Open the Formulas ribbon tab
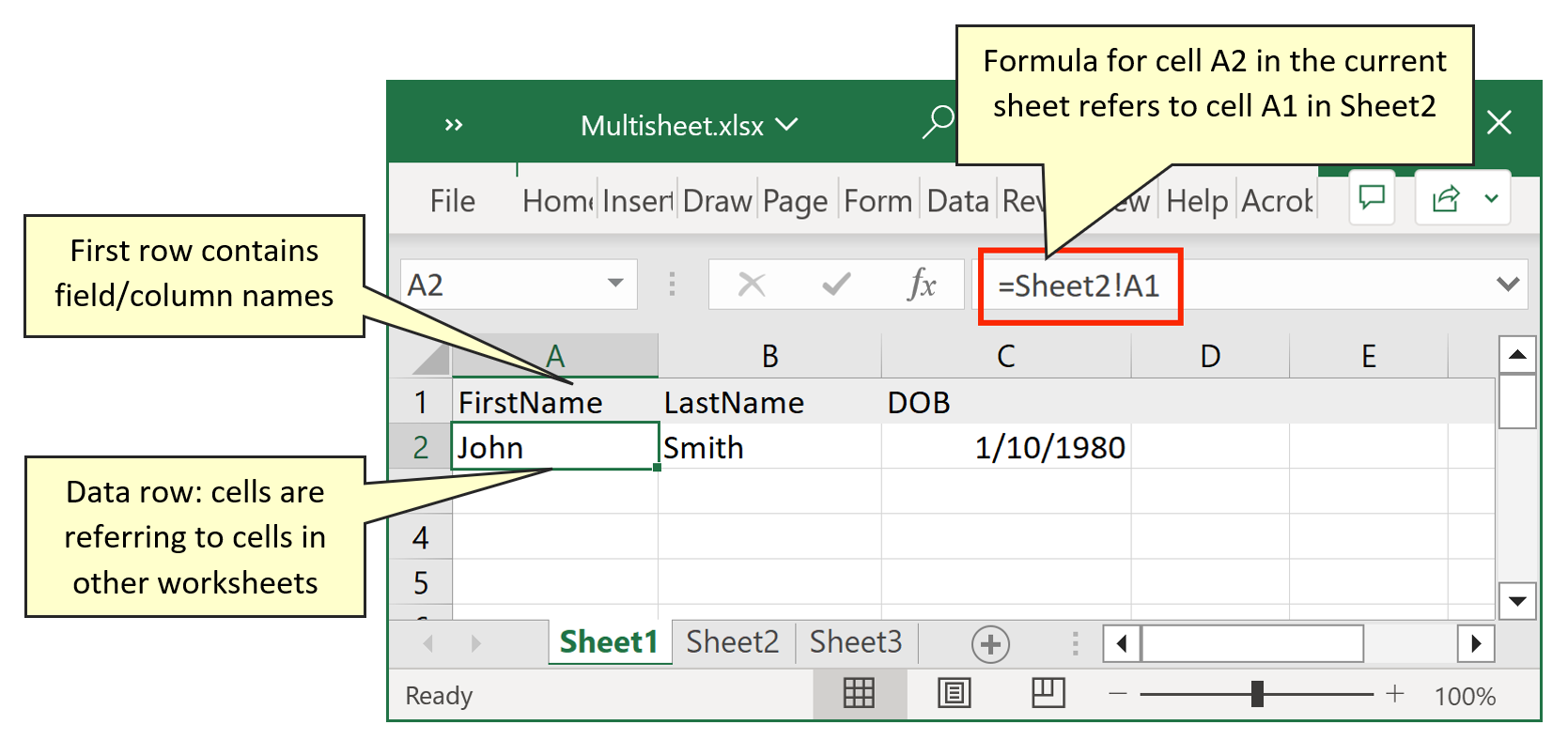 (x=878, y=201)
